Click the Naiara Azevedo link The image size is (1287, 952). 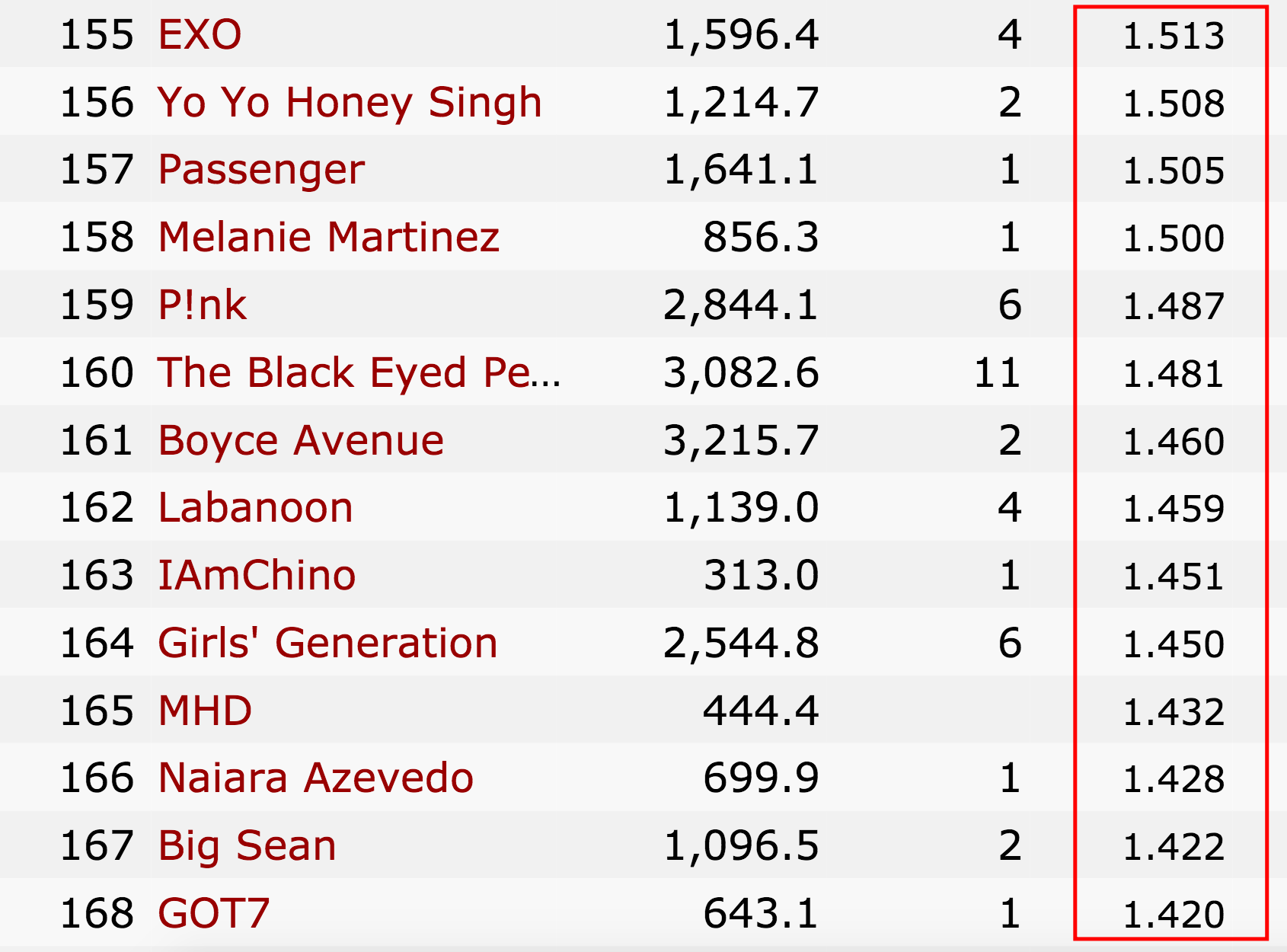(x=315, y=778)
